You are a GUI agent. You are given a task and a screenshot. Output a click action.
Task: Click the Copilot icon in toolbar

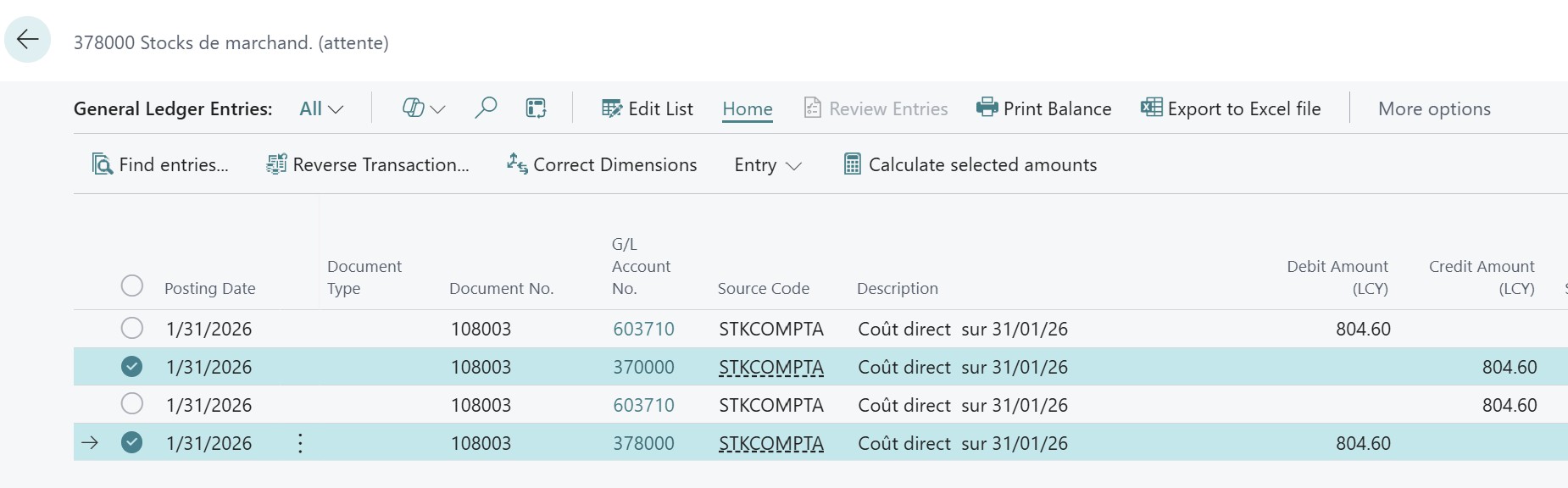[x=413, y=108]
